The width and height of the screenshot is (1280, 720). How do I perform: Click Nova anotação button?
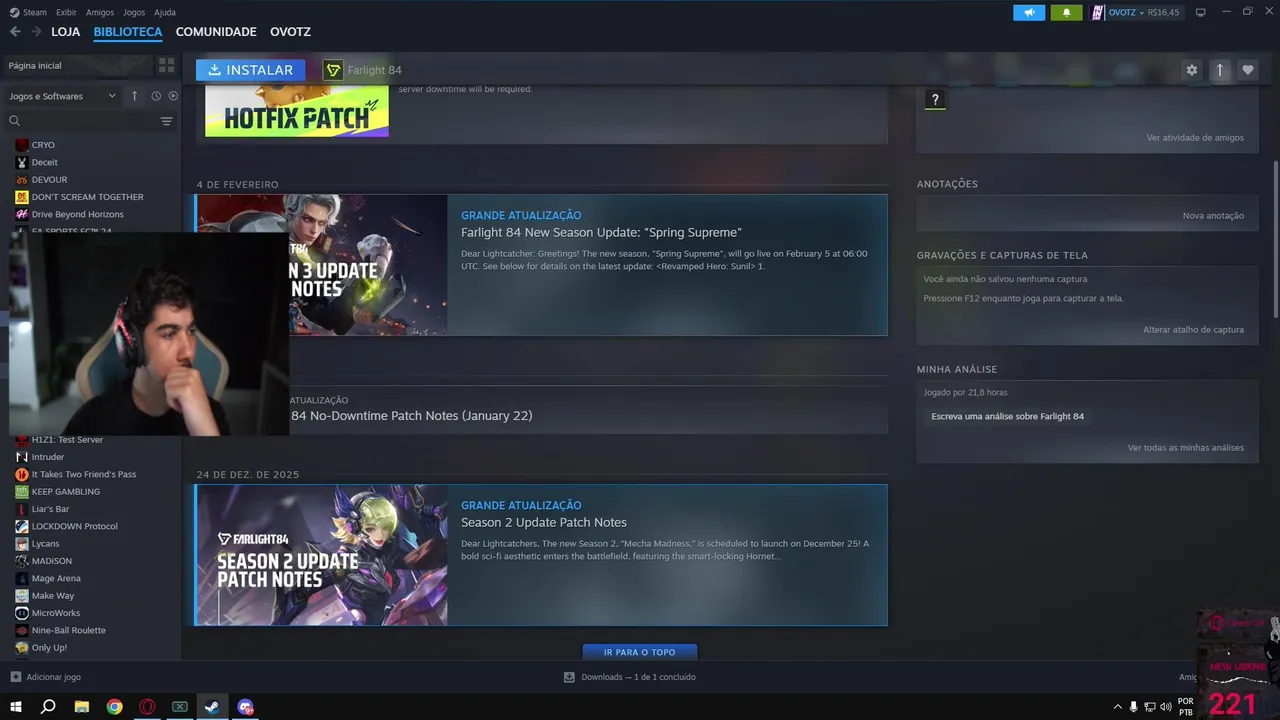(1213, 216)
